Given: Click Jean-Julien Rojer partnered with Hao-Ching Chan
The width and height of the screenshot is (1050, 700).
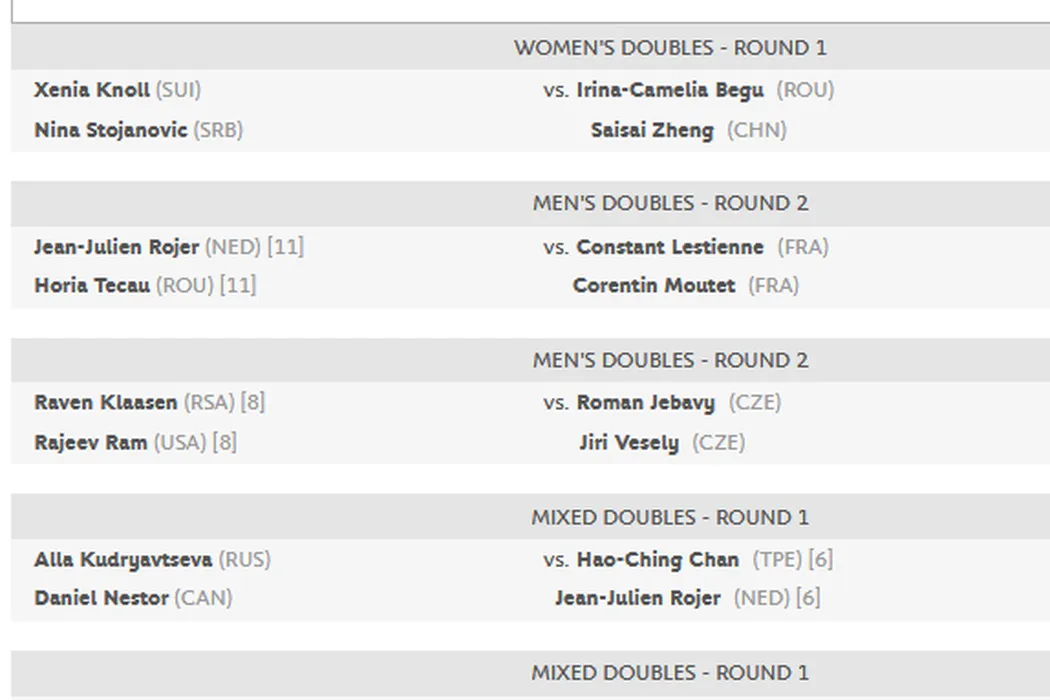Looking at the screenshot, I should 637,598.
